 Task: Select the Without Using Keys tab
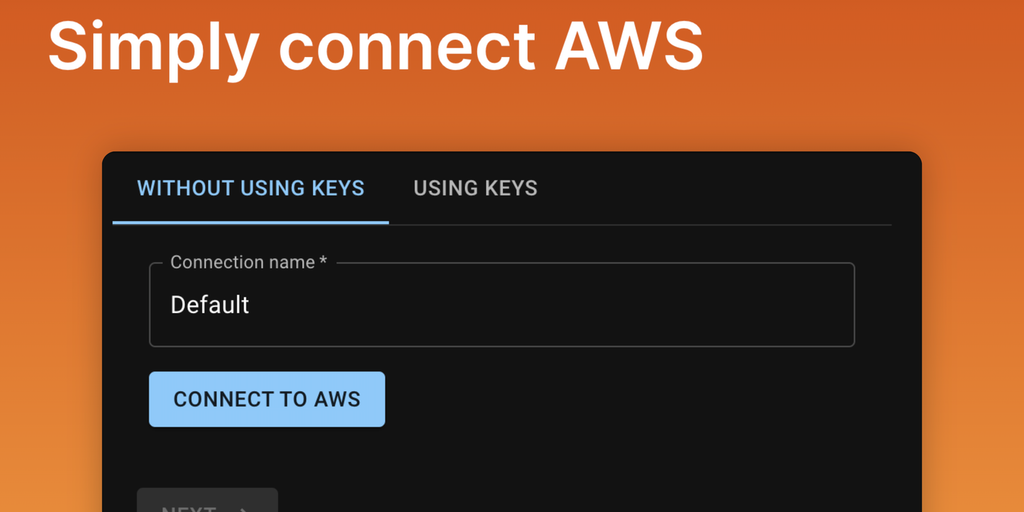(250, 188)
